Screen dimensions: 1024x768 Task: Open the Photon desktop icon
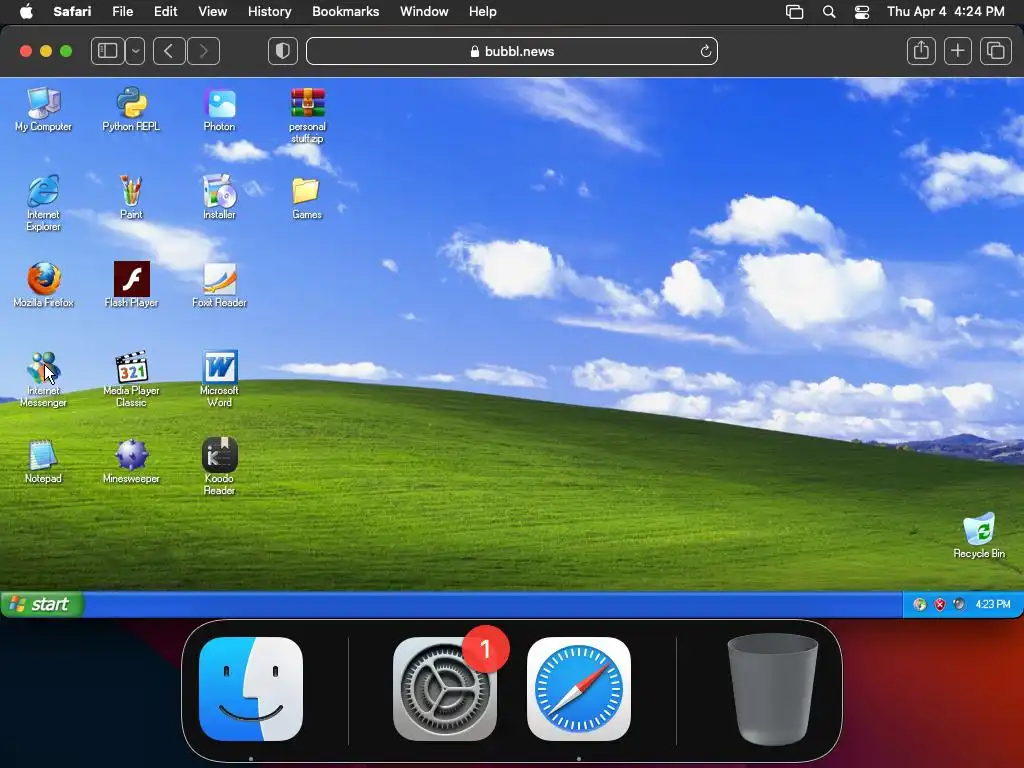coord(219,109)
